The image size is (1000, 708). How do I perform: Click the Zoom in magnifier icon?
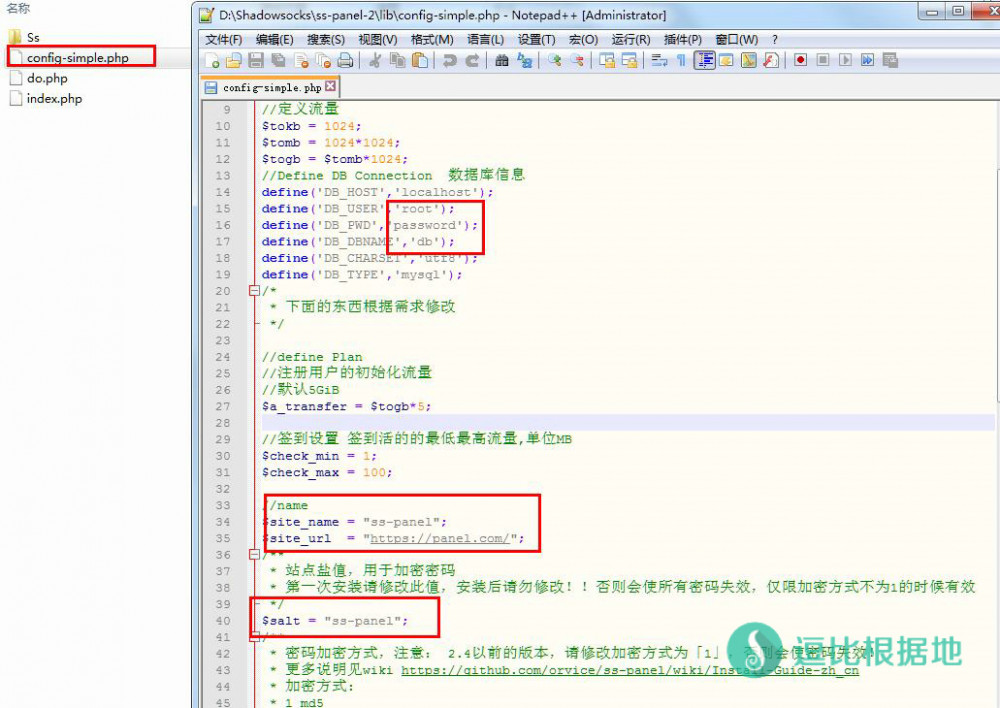click(555, 61)
